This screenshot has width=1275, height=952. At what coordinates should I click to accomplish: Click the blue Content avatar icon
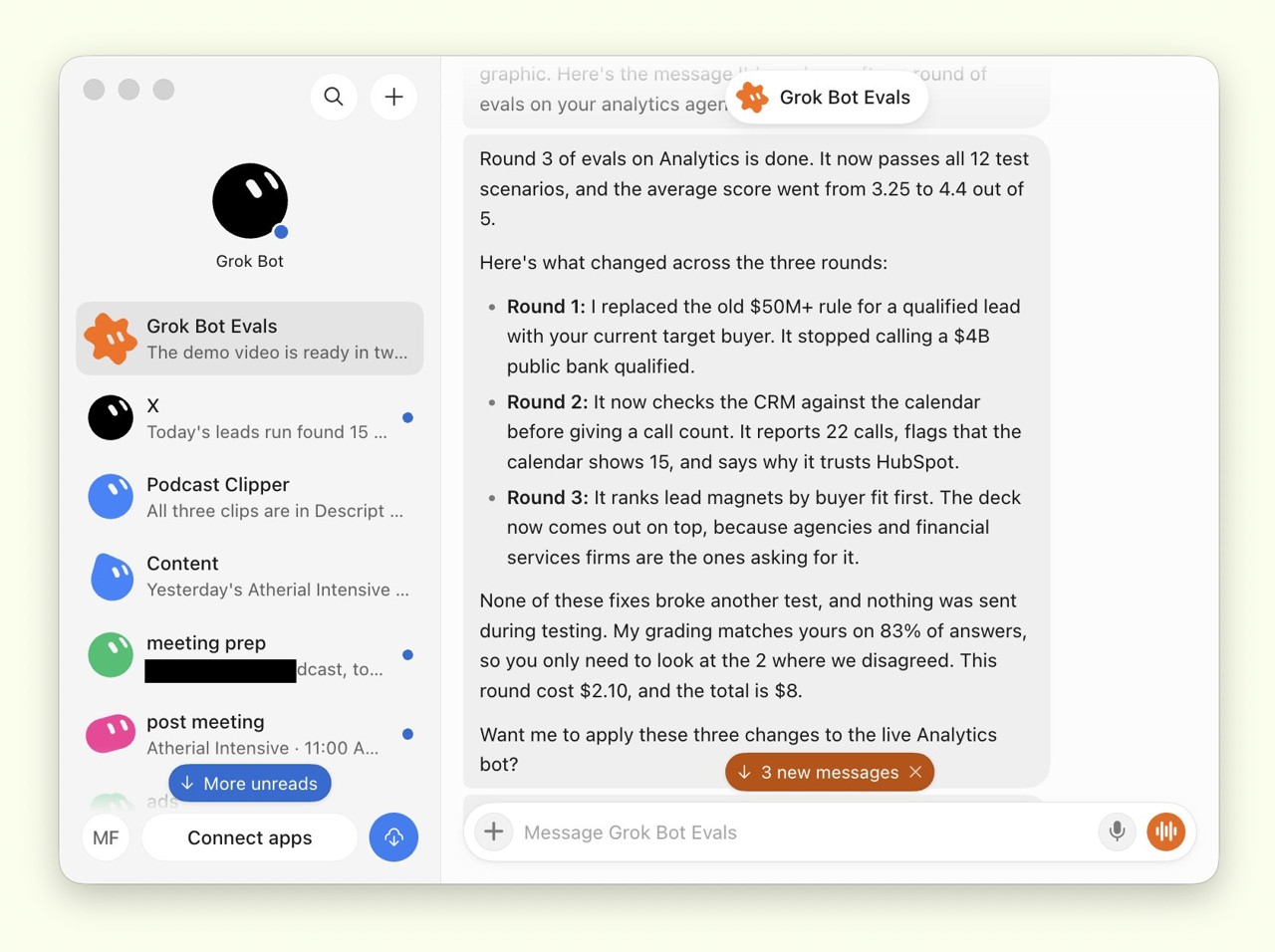pos(112,577)
